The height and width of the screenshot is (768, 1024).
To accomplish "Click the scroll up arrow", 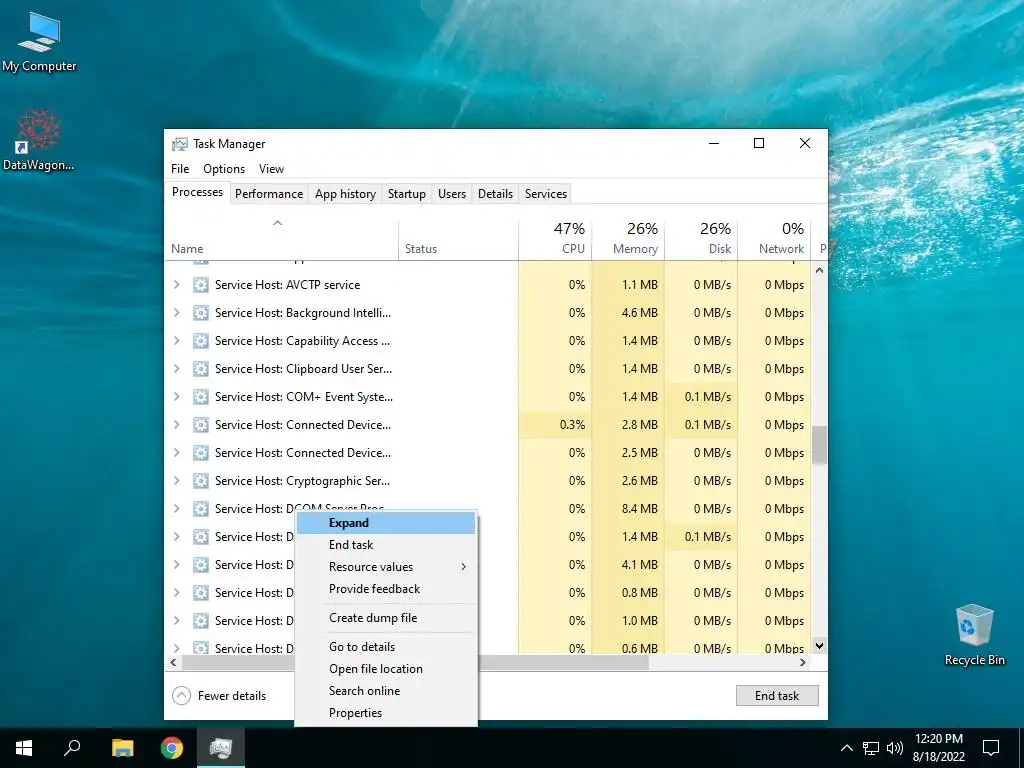I will click(820, 270).
